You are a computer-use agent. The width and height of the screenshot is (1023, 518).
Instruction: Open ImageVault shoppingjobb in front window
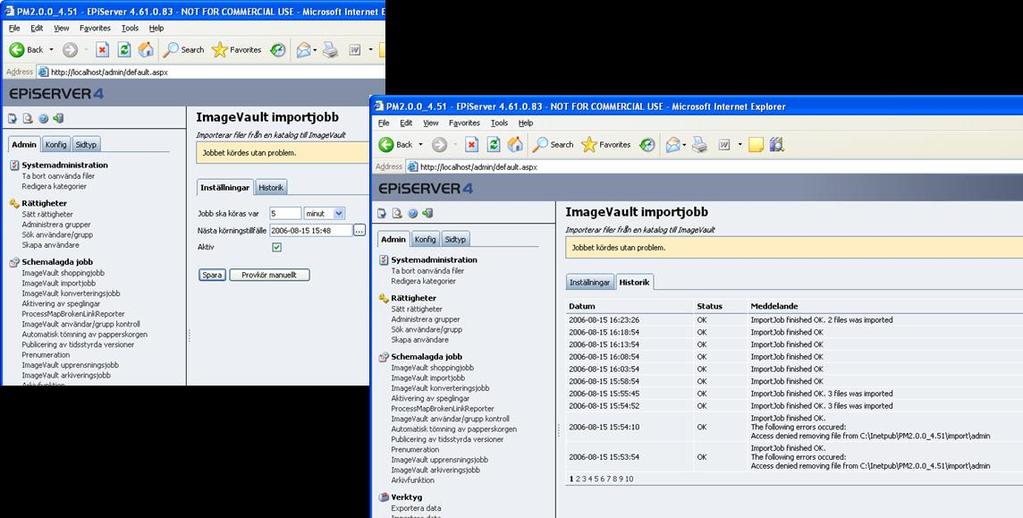pos(433,367)
